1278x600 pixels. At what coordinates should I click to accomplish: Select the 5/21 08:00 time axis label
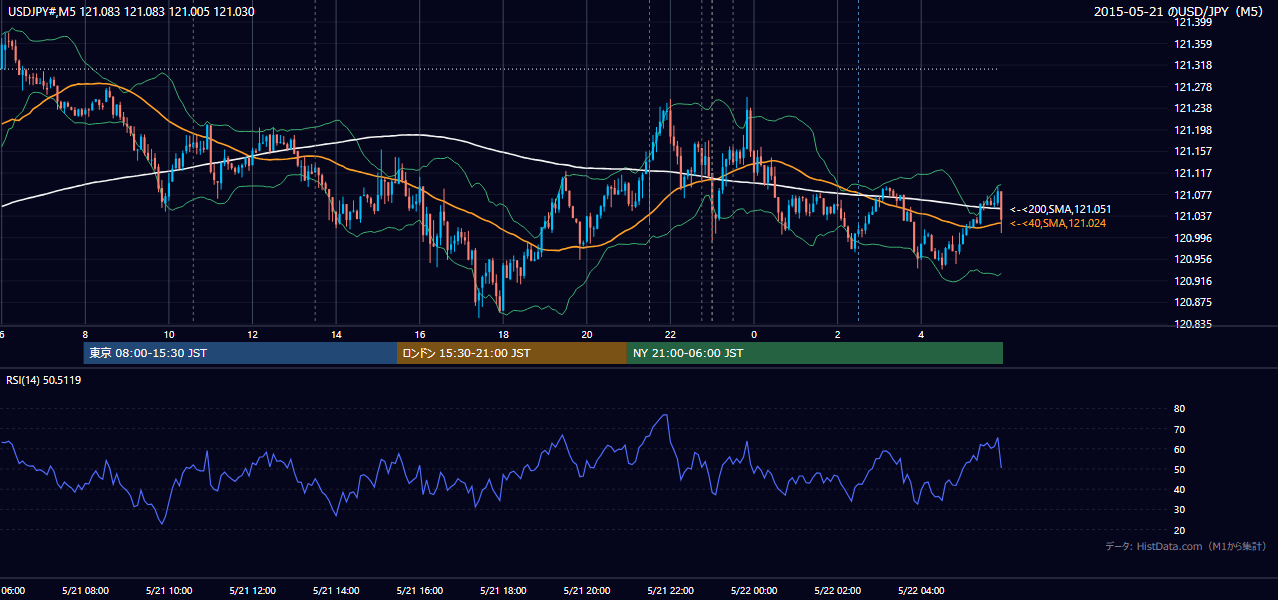pos(85,591)
